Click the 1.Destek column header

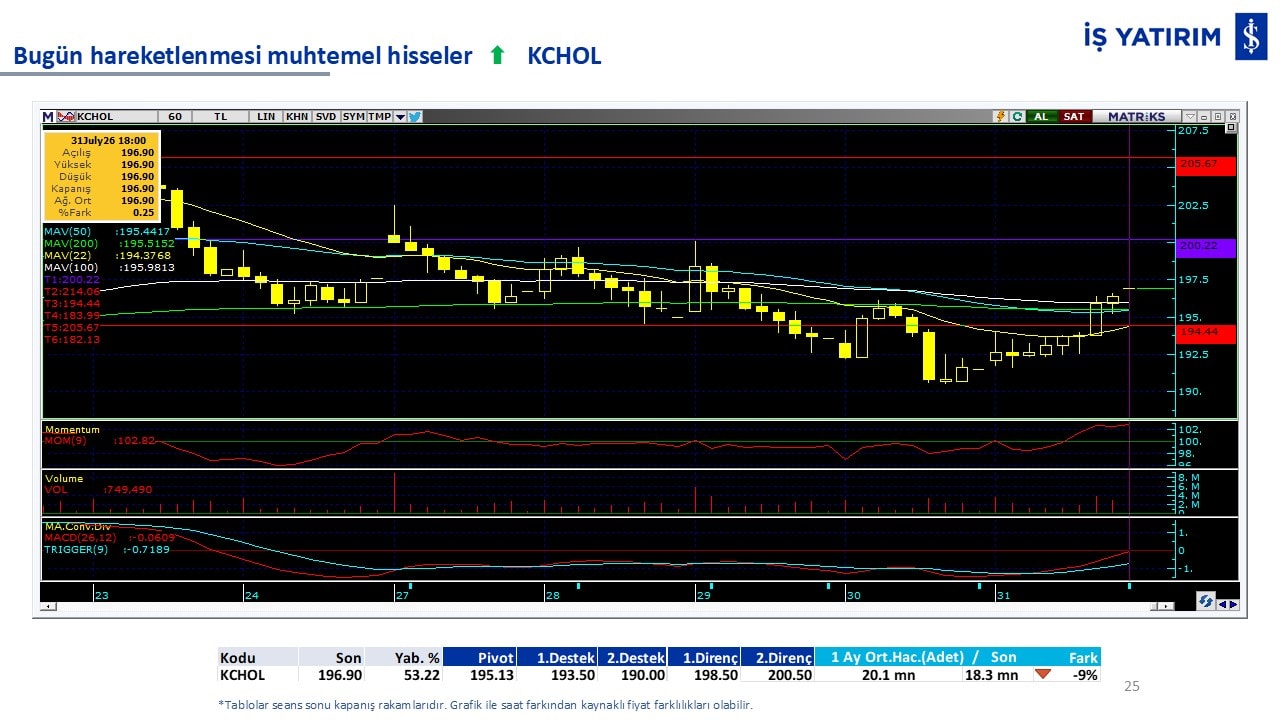coord(557,657)
